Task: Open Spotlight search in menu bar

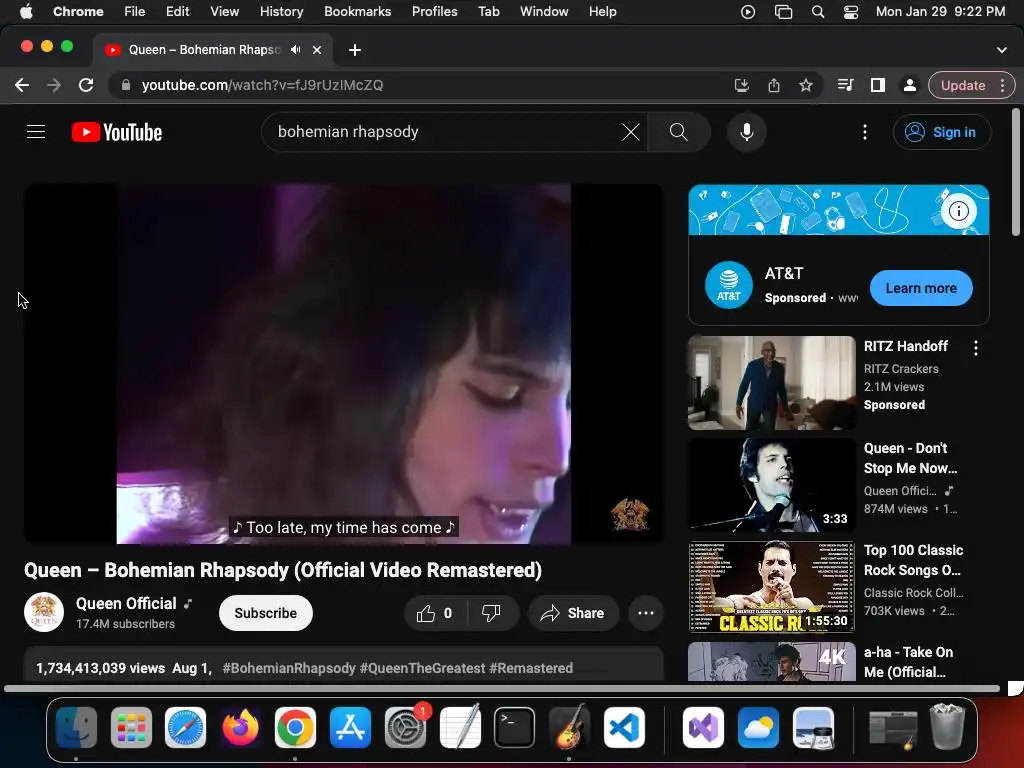Action: click(817, 12)
